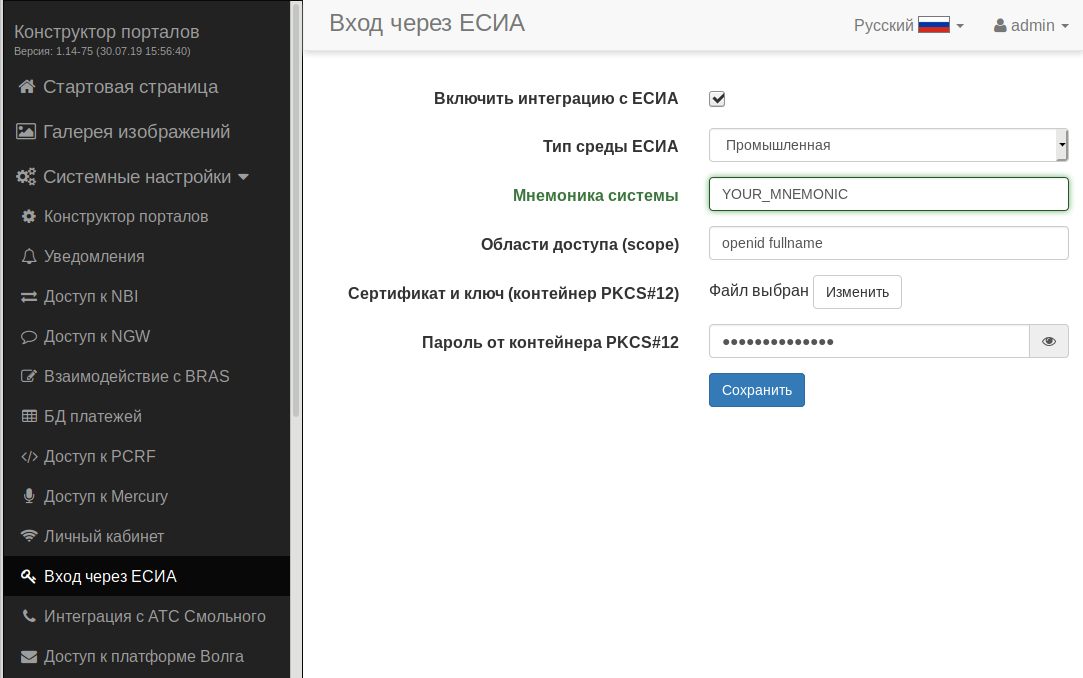Viewport: 1083px width, 678px height.
Task: Click the microphone icon for Доступ к Mercury
Action: point(29,497)
